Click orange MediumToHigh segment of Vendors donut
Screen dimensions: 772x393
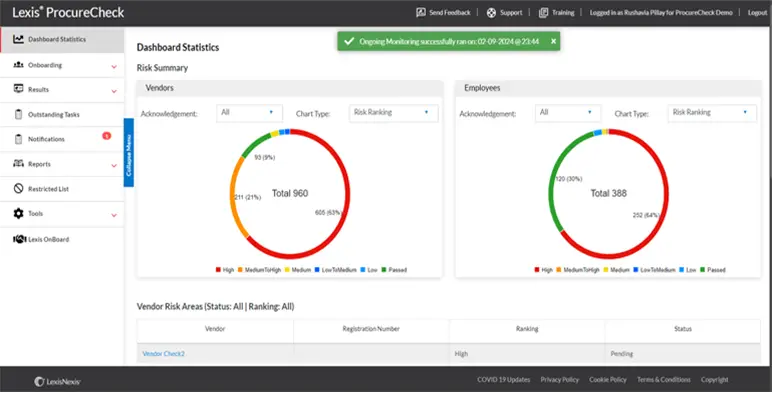point(232,197)
